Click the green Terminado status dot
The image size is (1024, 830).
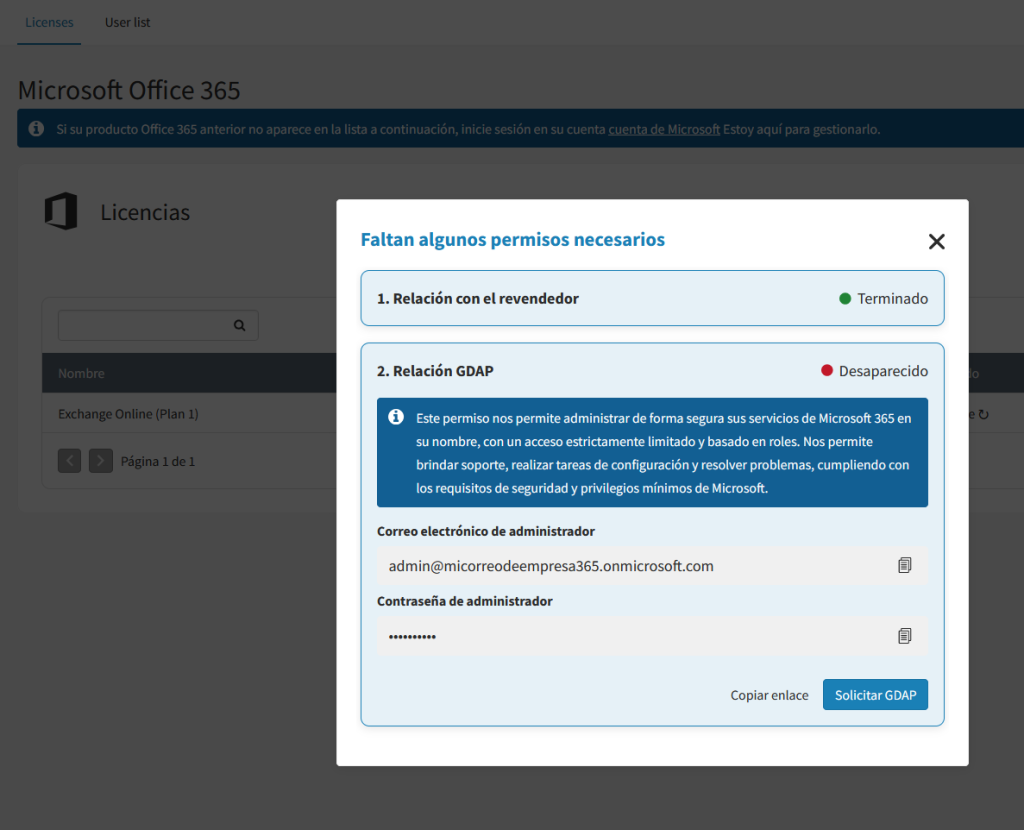click(845, 298)
